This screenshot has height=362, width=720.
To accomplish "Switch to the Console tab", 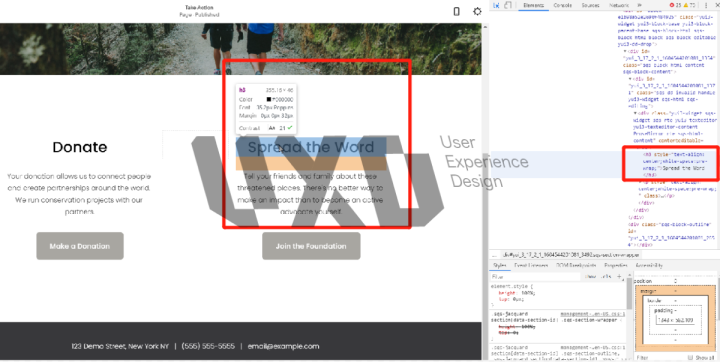I will pyautogui.click(x=562, y=5).
